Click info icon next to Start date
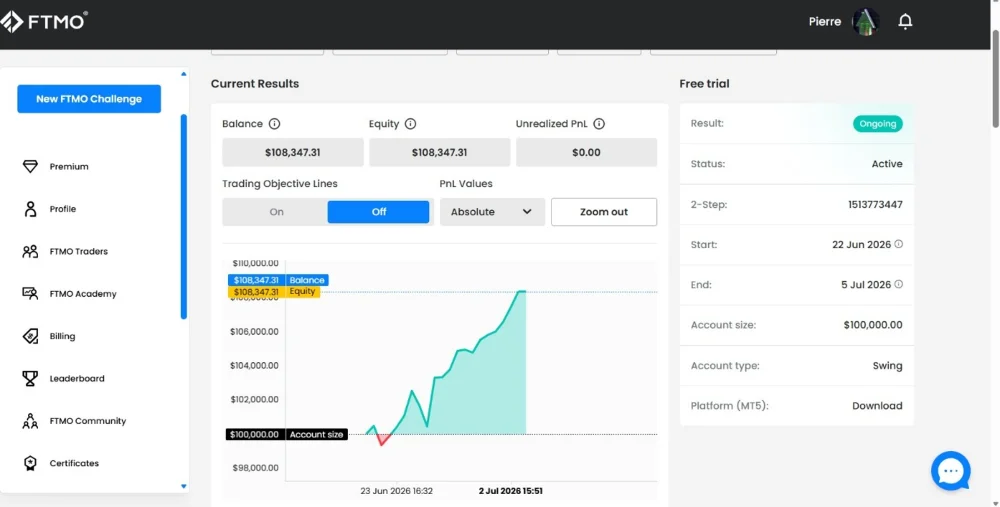Screen dimensions: 1000x507 point(899,244)
